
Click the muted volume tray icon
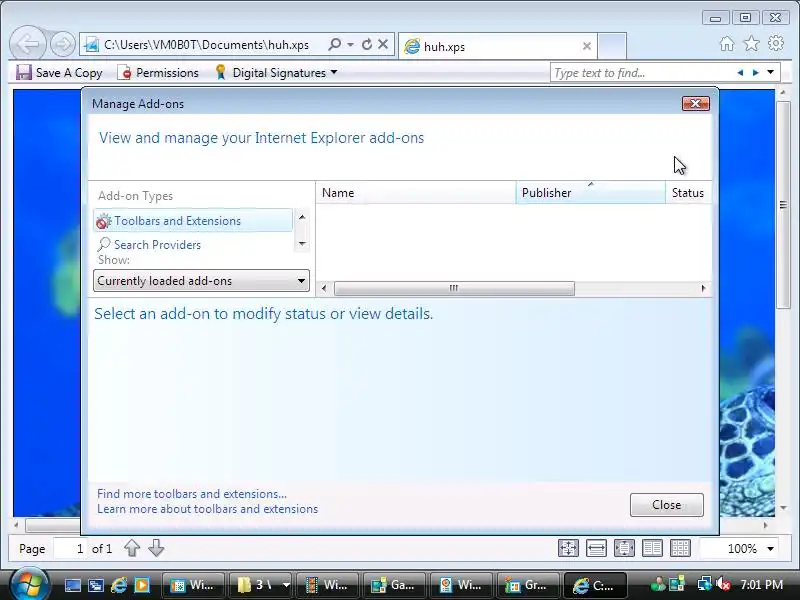pos(723,584)
